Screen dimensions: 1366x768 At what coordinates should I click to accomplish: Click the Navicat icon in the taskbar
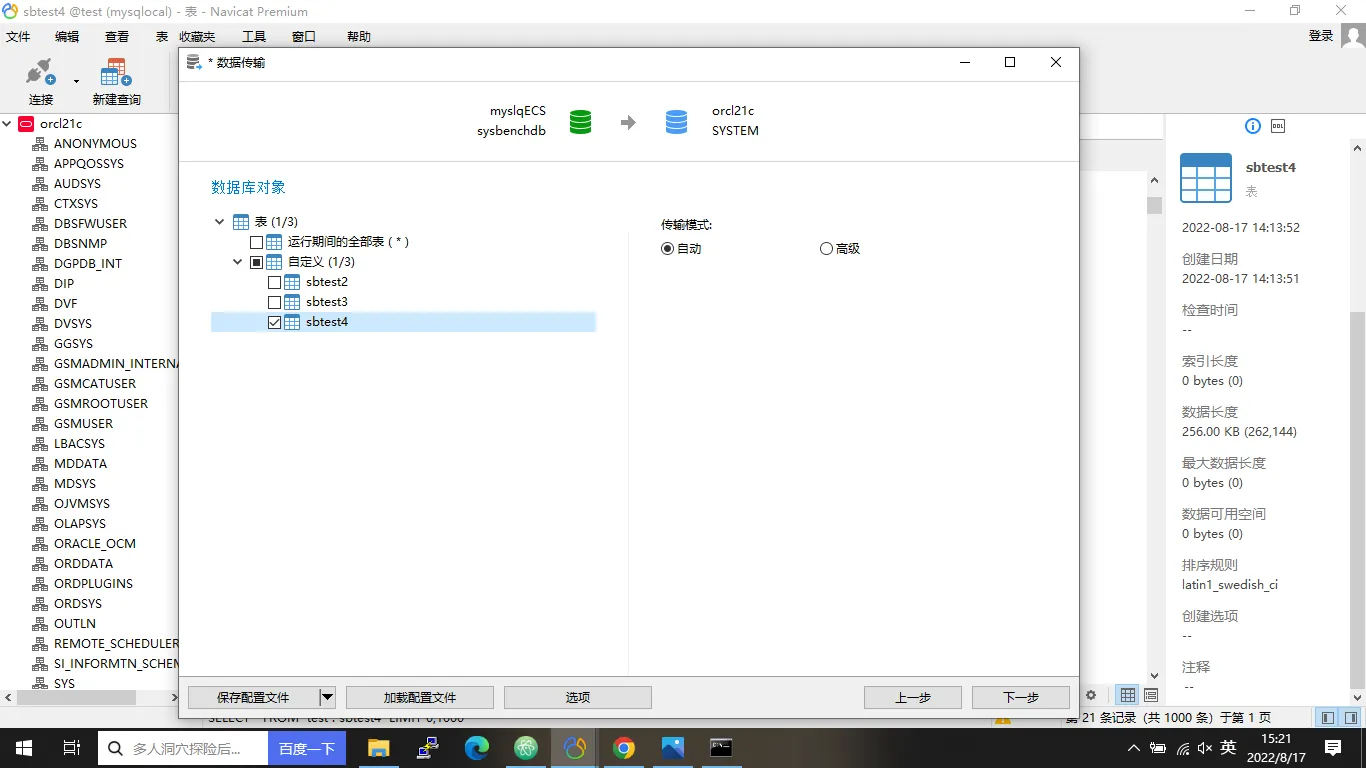click(x=575, y=748)
